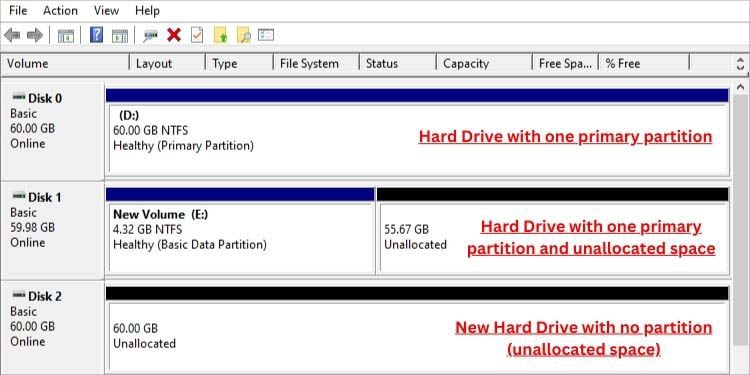This screenshot has width=750, height=375.
Task: Click the volume list scroll down arrow
Action: (741, 67)
